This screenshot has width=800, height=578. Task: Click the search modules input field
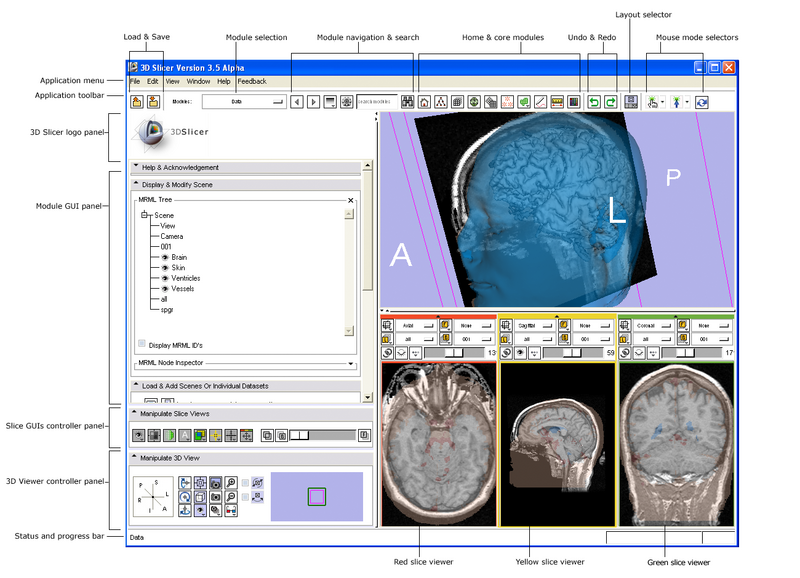[x=376, y=102]
